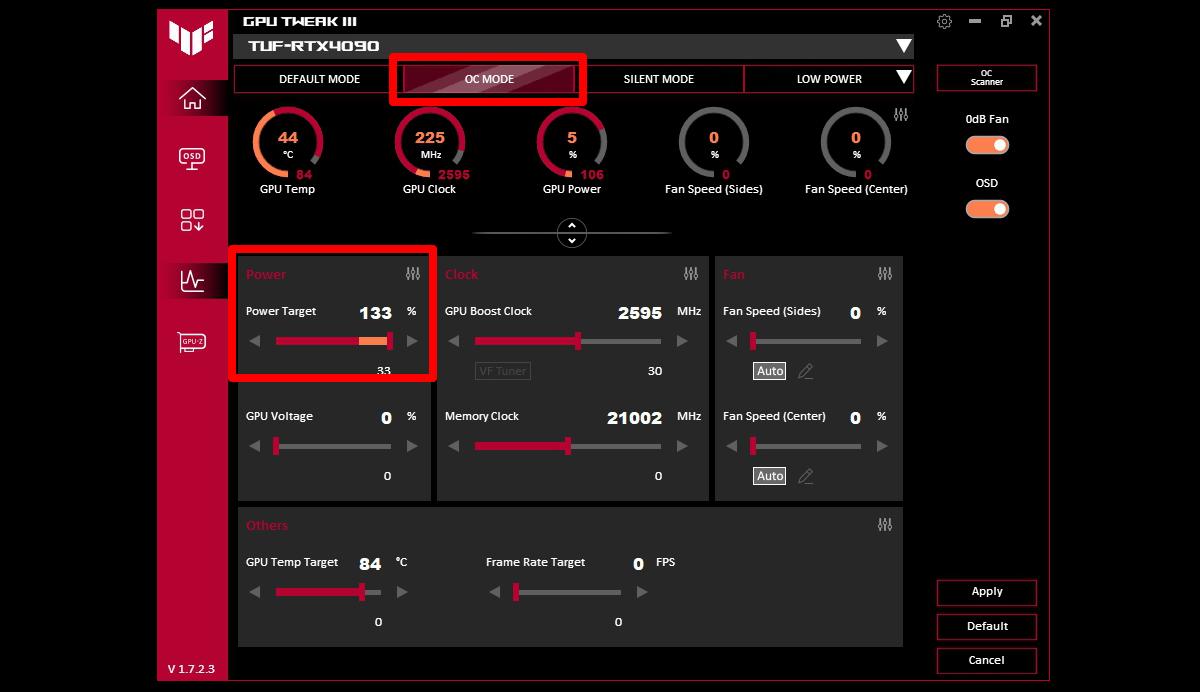1200x692 pixels.
Task: Select the OSD monitor icon in the sidebar
Action: [x=191, y=158]
